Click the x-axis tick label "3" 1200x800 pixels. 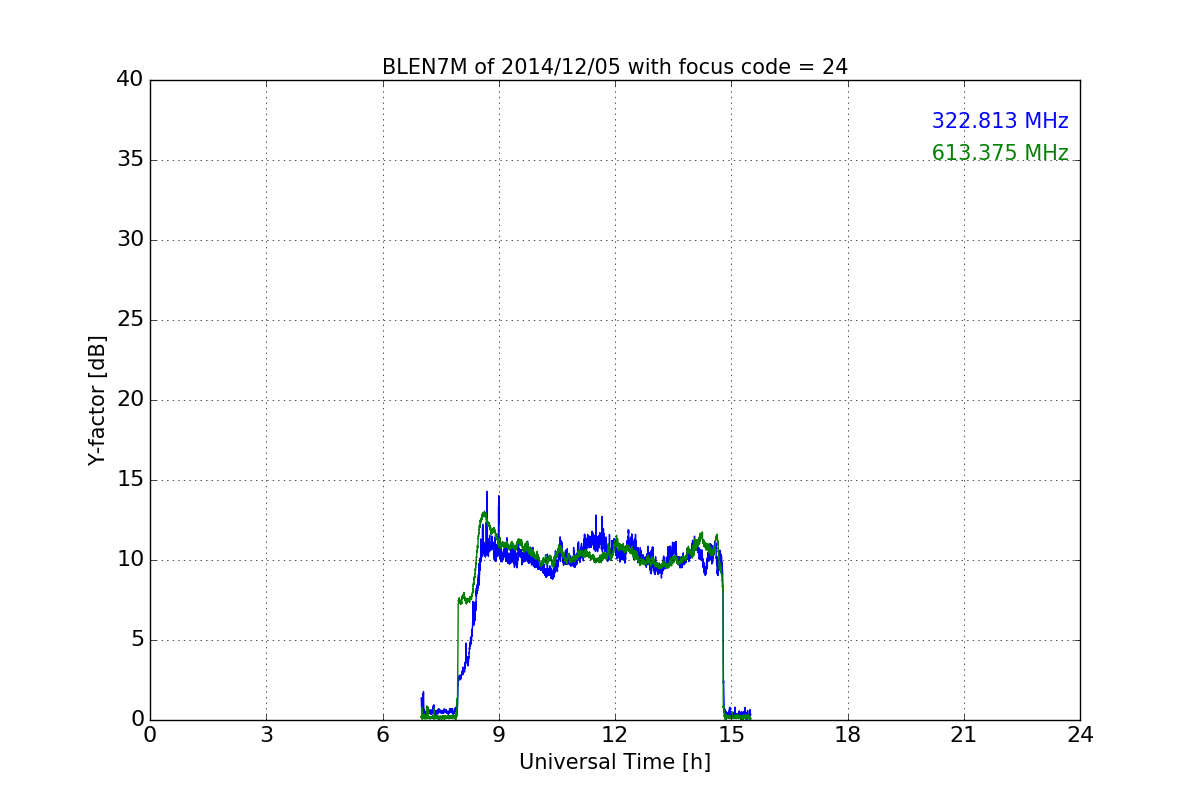click(x=266, y=735)
